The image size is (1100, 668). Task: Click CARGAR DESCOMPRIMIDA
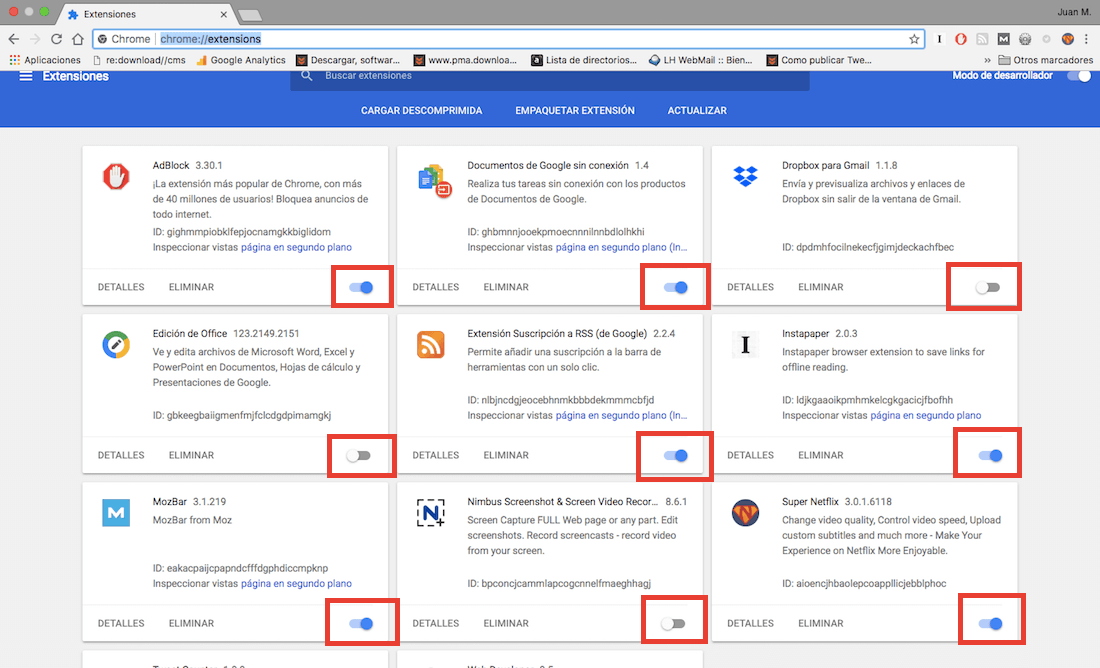[422, 111]
